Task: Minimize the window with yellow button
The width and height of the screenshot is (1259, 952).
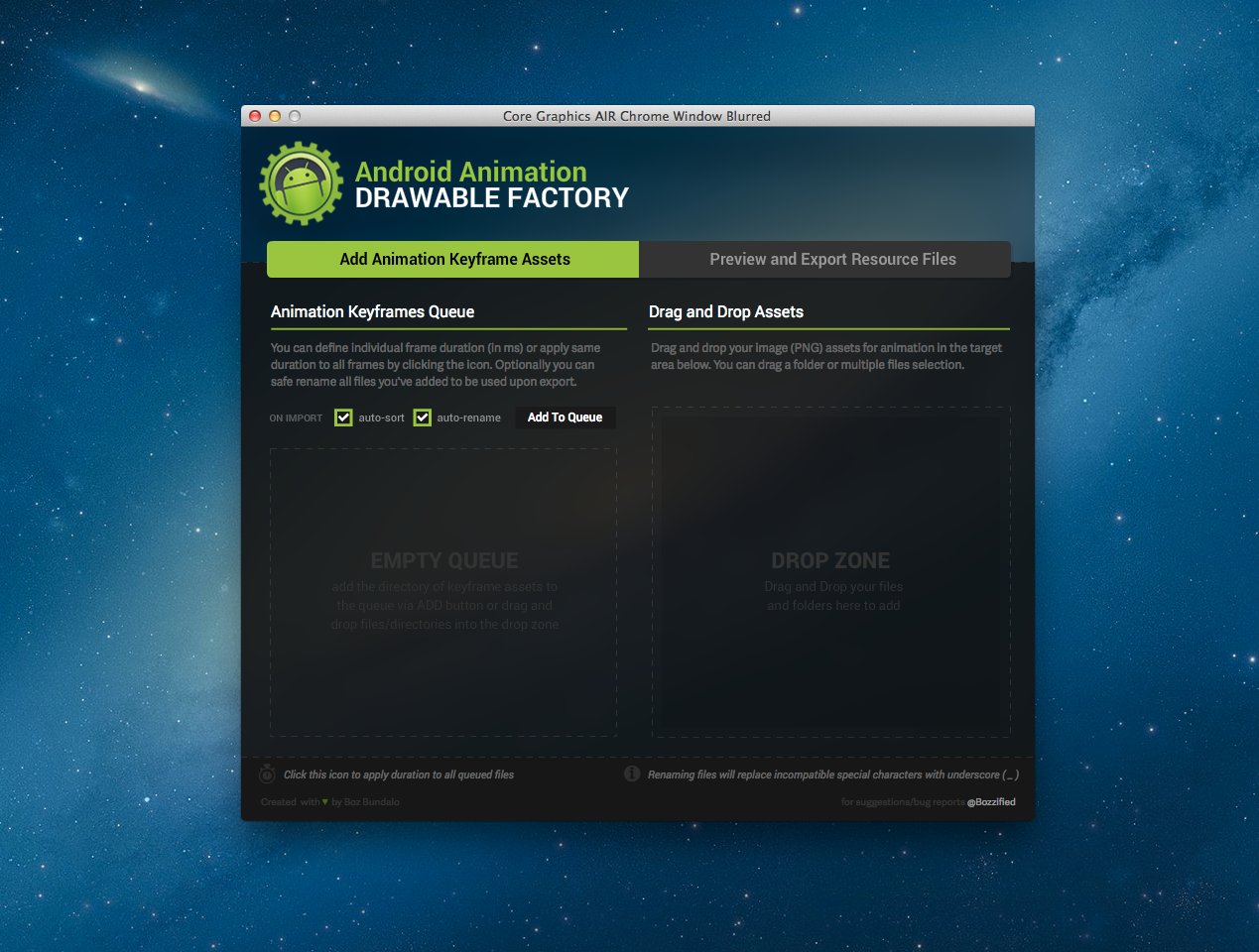Action: point(275,116)
